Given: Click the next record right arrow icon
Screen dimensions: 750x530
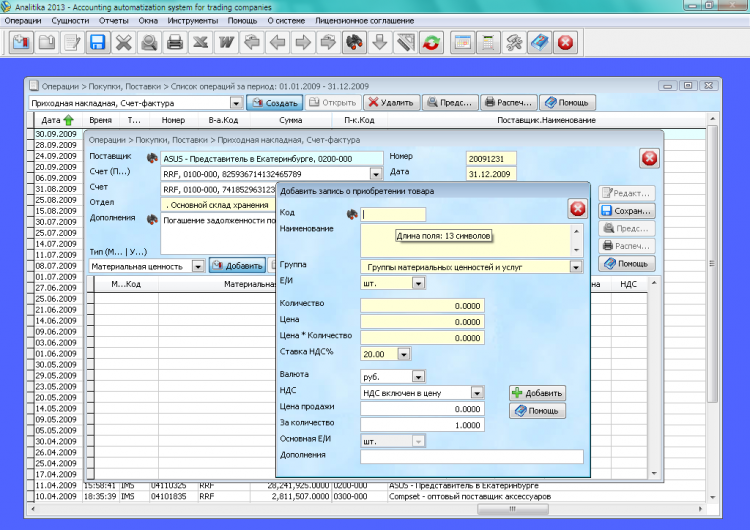Looking at the screenshot, I should 303,43.
